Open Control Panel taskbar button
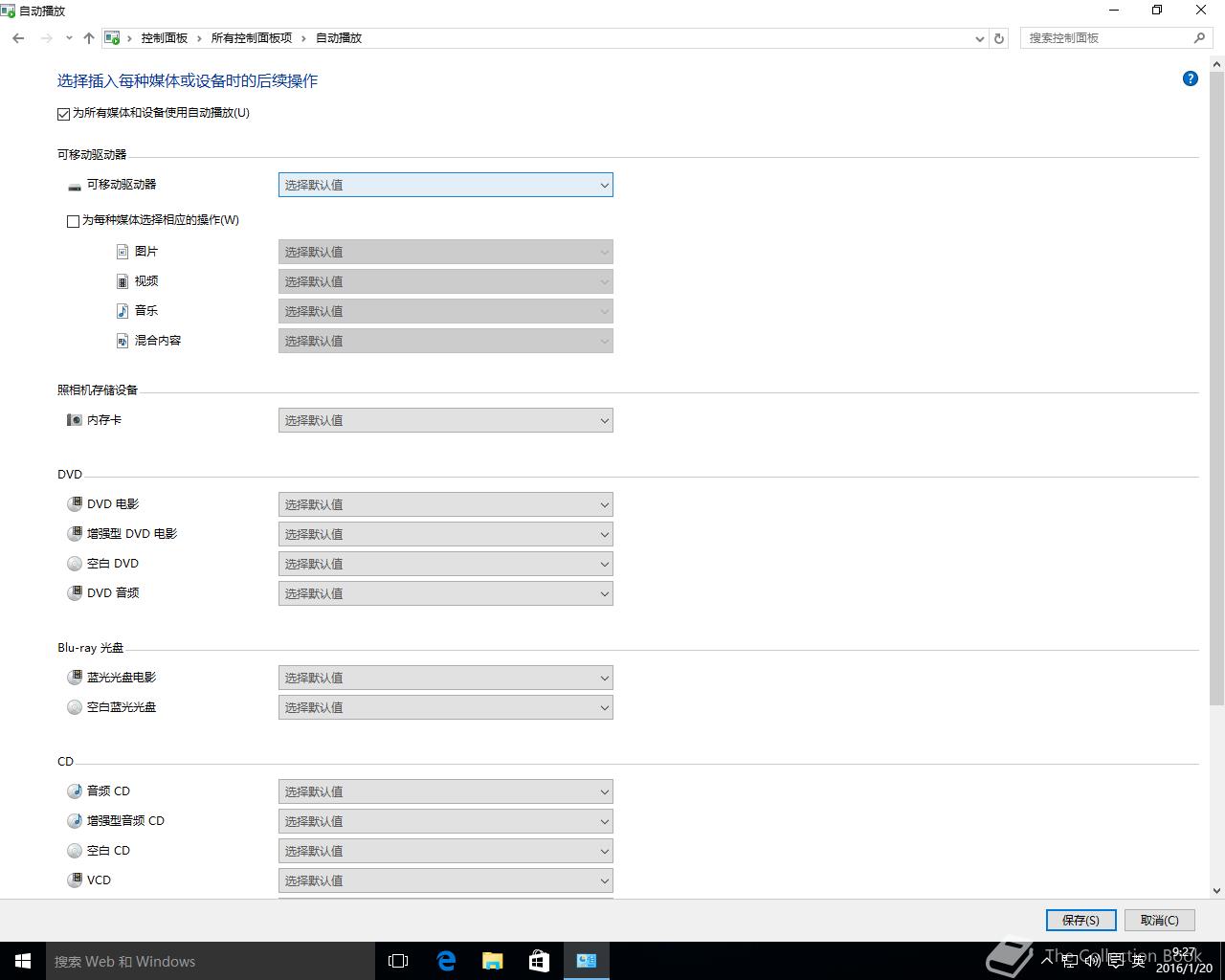This screenshot has height=980, width=1225. [x=587, y=961]
